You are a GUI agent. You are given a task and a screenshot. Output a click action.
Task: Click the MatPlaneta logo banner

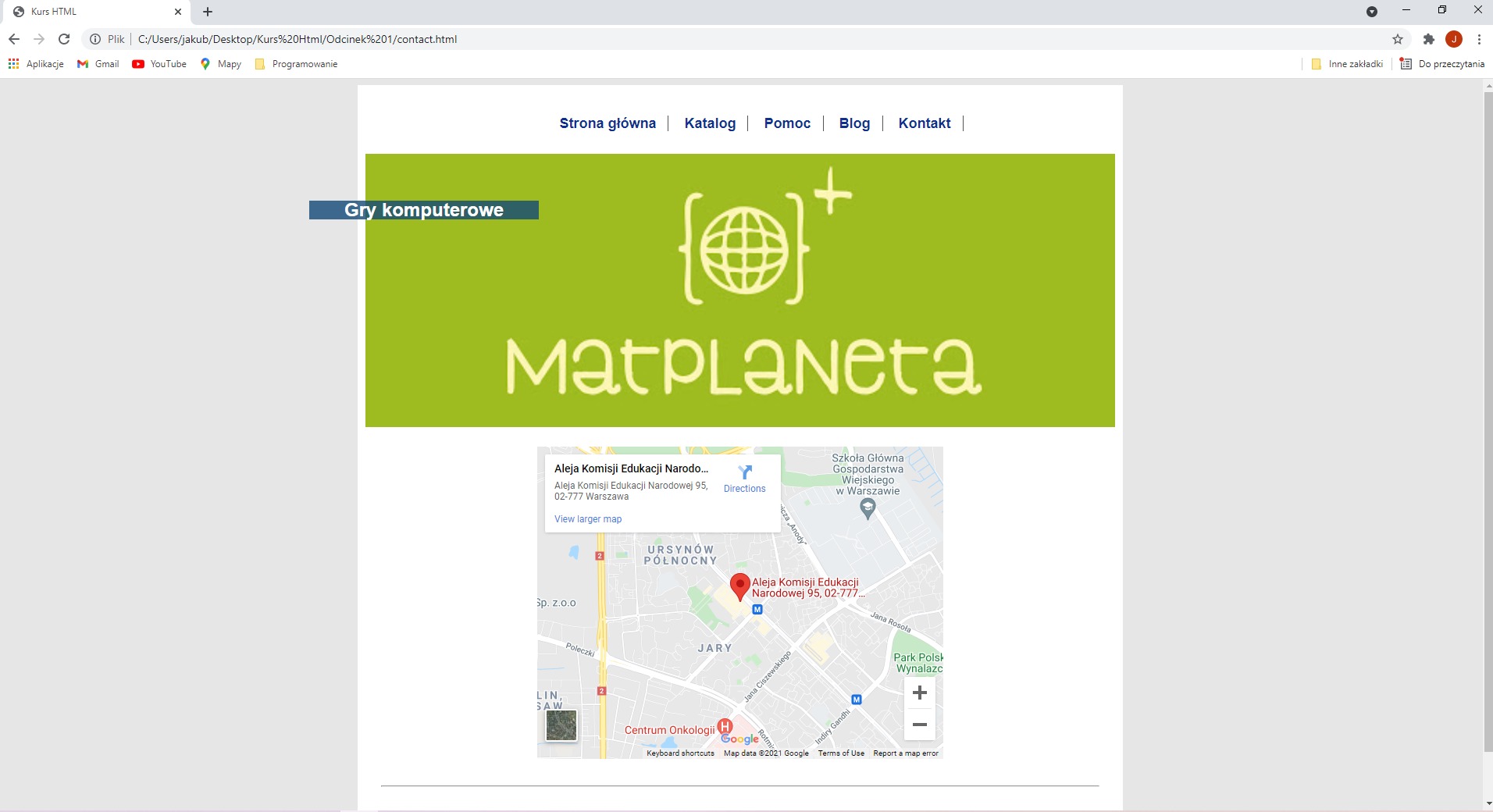pos(740,290)
